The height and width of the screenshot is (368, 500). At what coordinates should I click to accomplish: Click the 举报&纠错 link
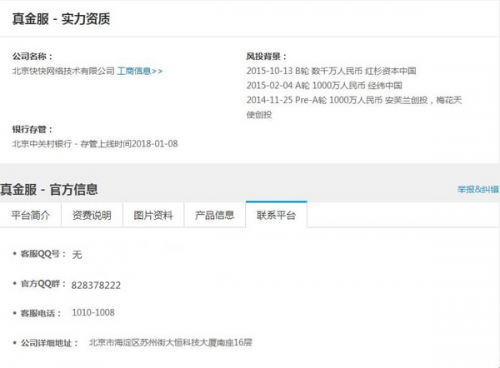pos(478,189)
